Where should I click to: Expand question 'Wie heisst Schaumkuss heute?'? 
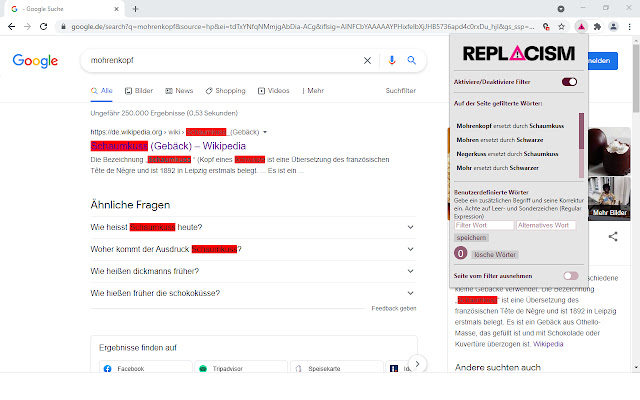(253, 227)
